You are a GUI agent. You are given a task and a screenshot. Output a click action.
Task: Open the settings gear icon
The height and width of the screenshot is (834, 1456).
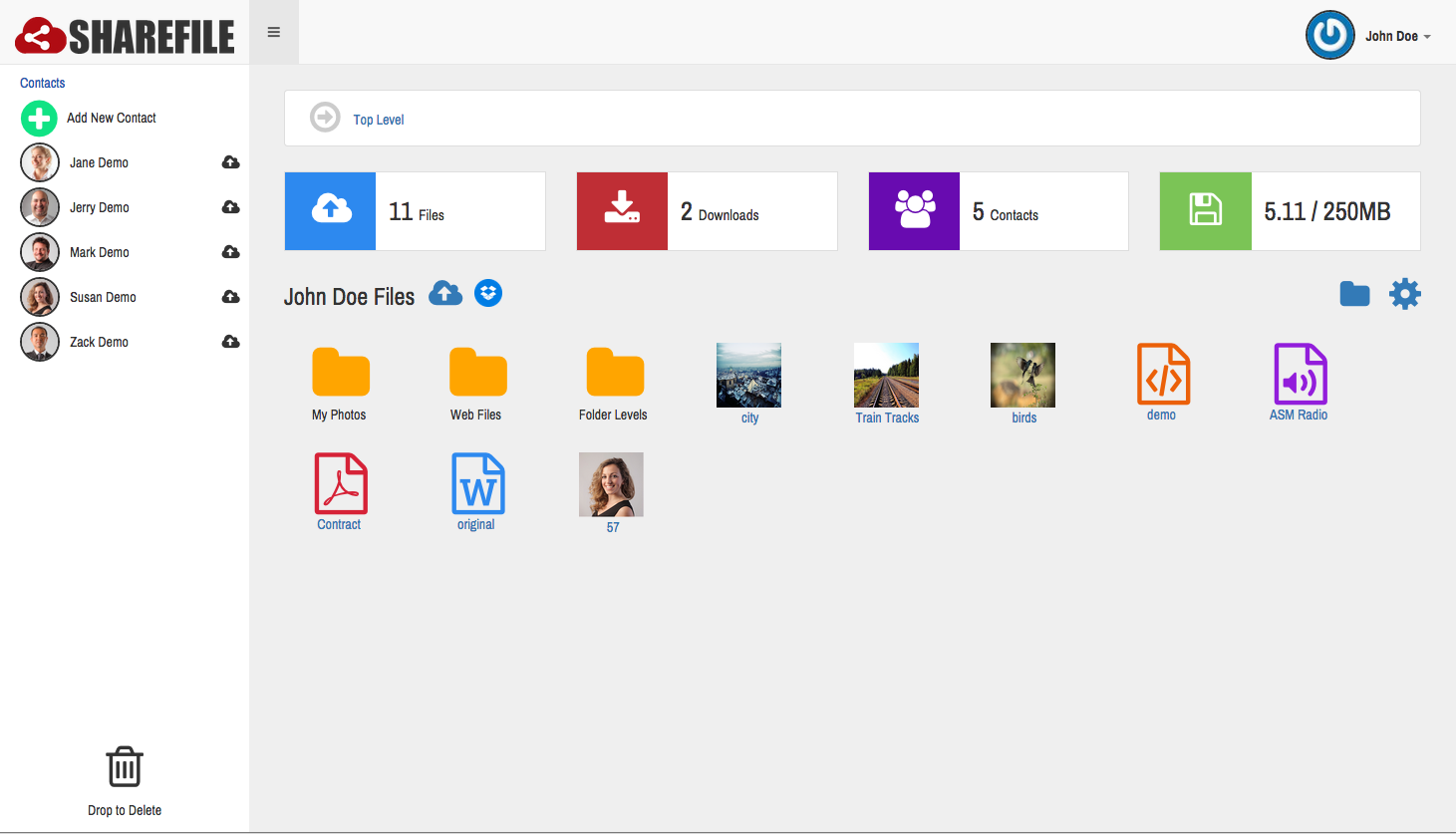1404,294
